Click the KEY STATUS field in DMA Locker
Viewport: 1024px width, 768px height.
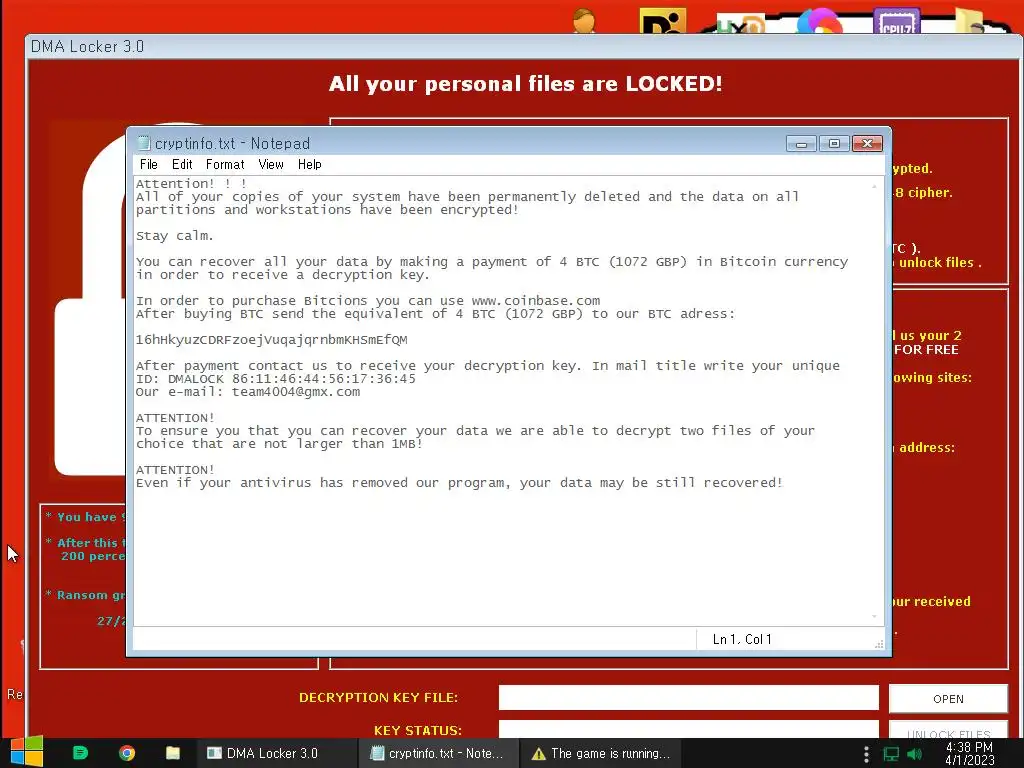click(688, 729)
